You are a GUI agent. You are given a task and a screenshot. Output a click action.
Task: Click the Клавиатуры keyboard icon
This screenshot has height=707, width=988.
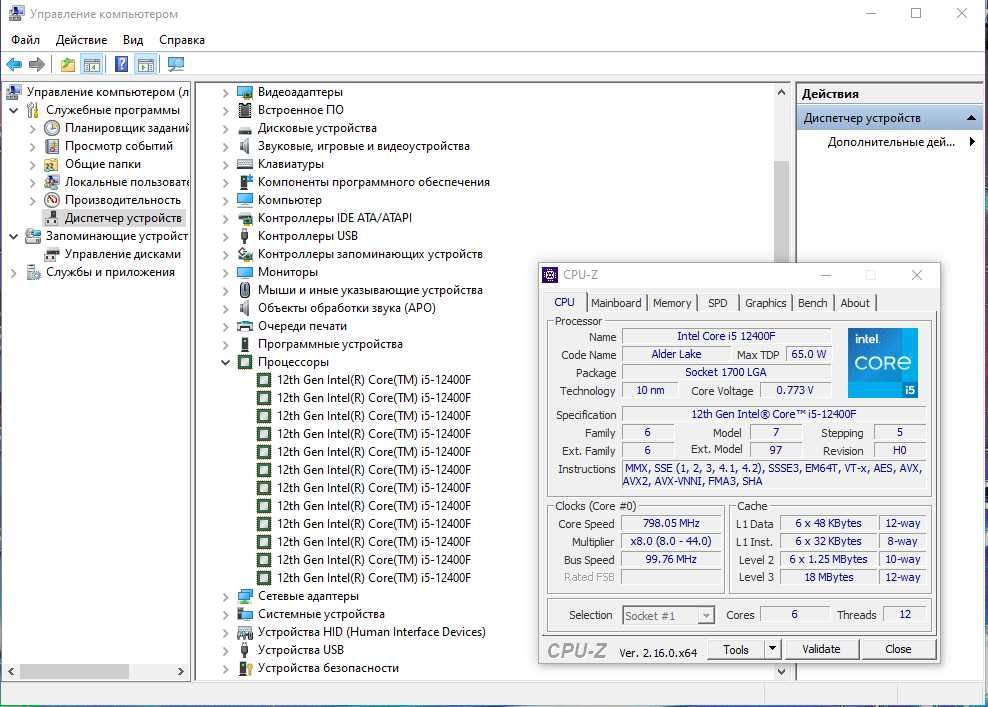point(244,164)
